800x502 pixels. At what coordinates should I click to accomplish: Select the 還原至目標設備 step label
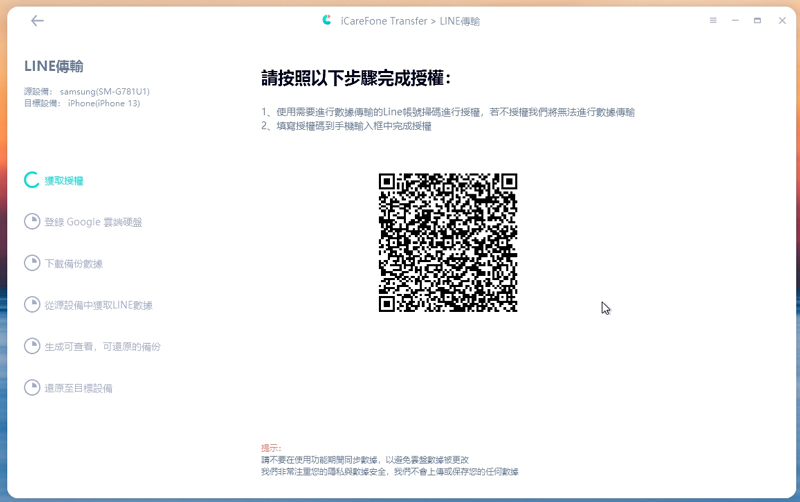78,388
